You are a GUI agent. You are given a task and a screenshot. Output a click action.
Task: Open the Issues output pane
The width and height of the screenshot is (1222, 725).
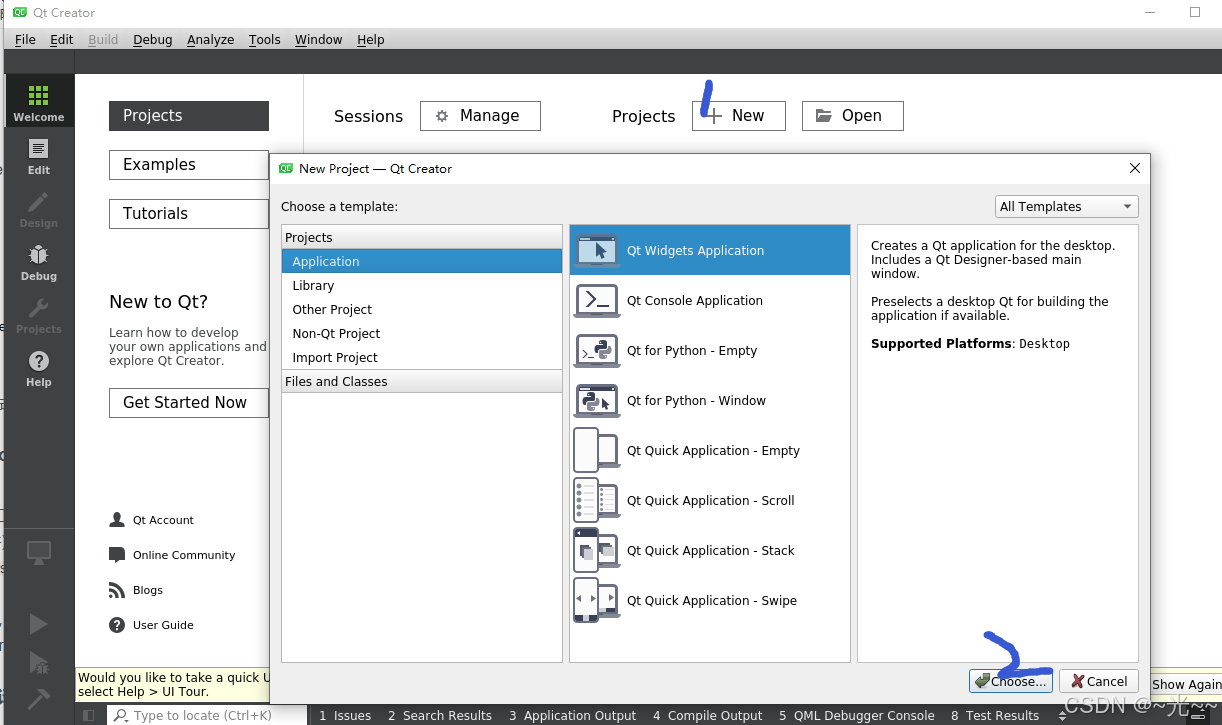tap(344, 715)
